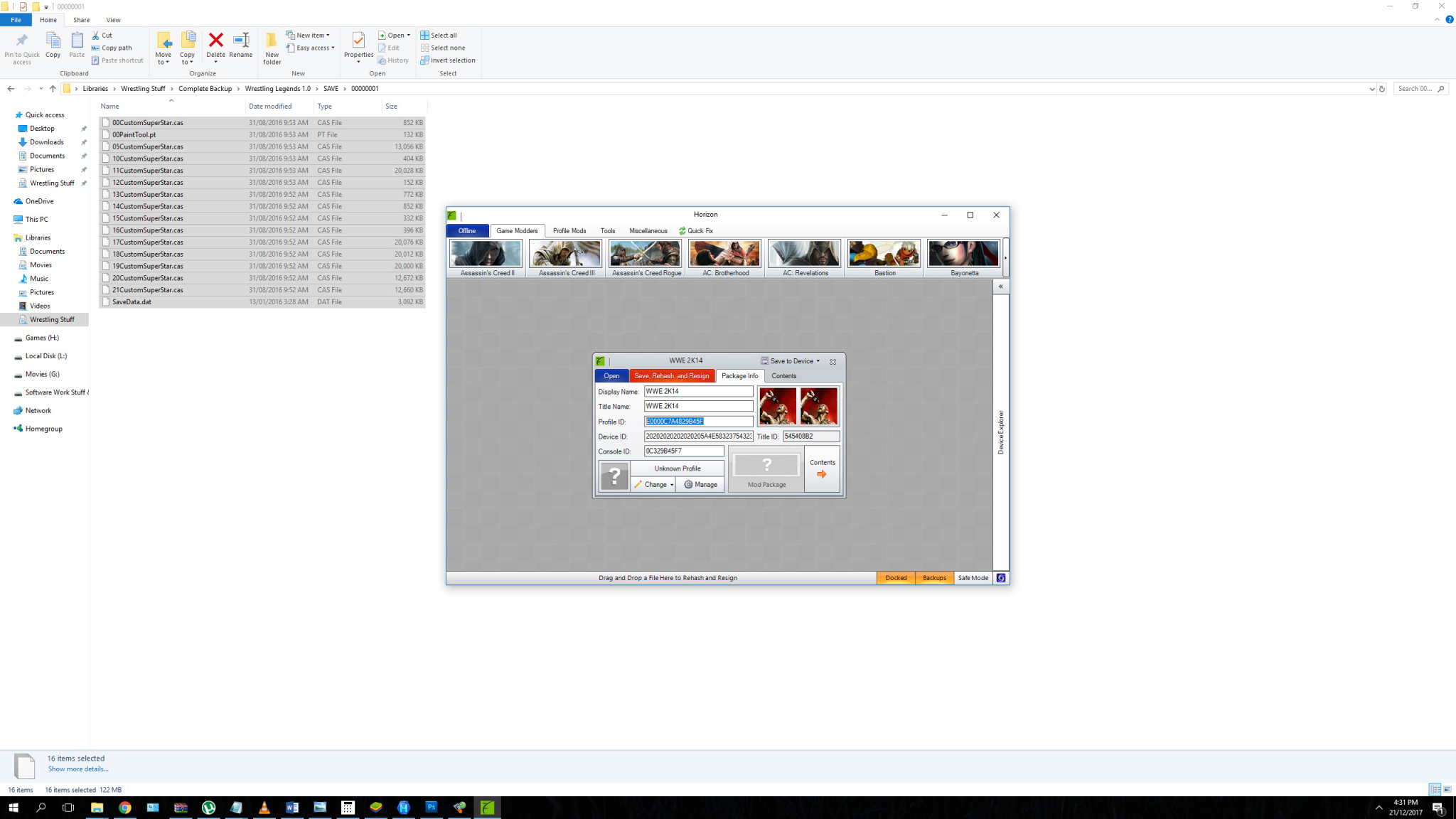1456x819 pixels.
Task: Select the Assassin's Creed II game modder
Action: 487,259
